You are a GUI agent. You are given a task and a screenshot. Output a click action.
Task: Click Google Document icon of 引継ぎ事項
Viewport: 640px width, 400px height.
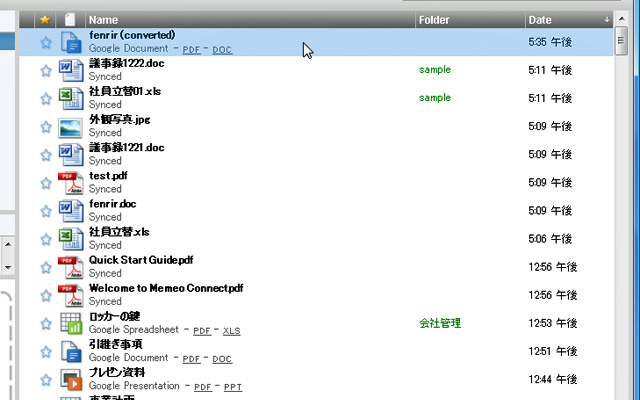[x=71, y=352]
